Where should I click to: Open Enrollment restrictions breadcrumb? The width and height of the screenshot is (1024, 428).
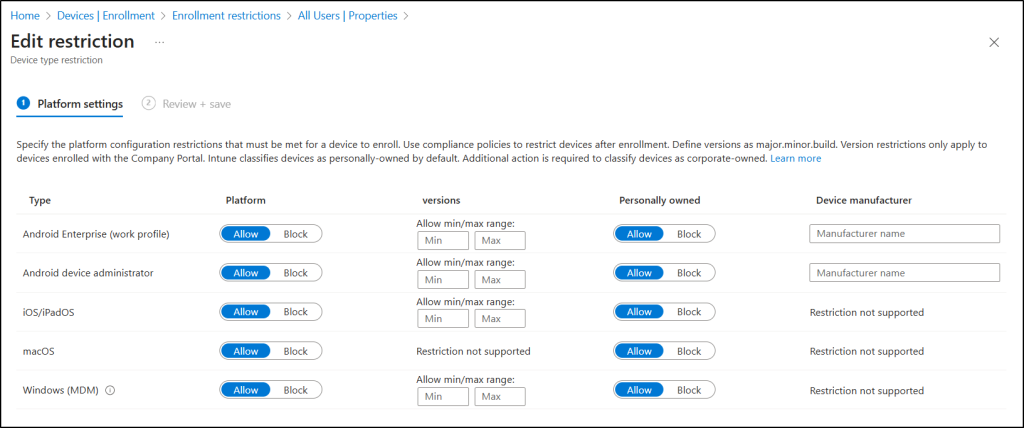[x=229, y=16]
